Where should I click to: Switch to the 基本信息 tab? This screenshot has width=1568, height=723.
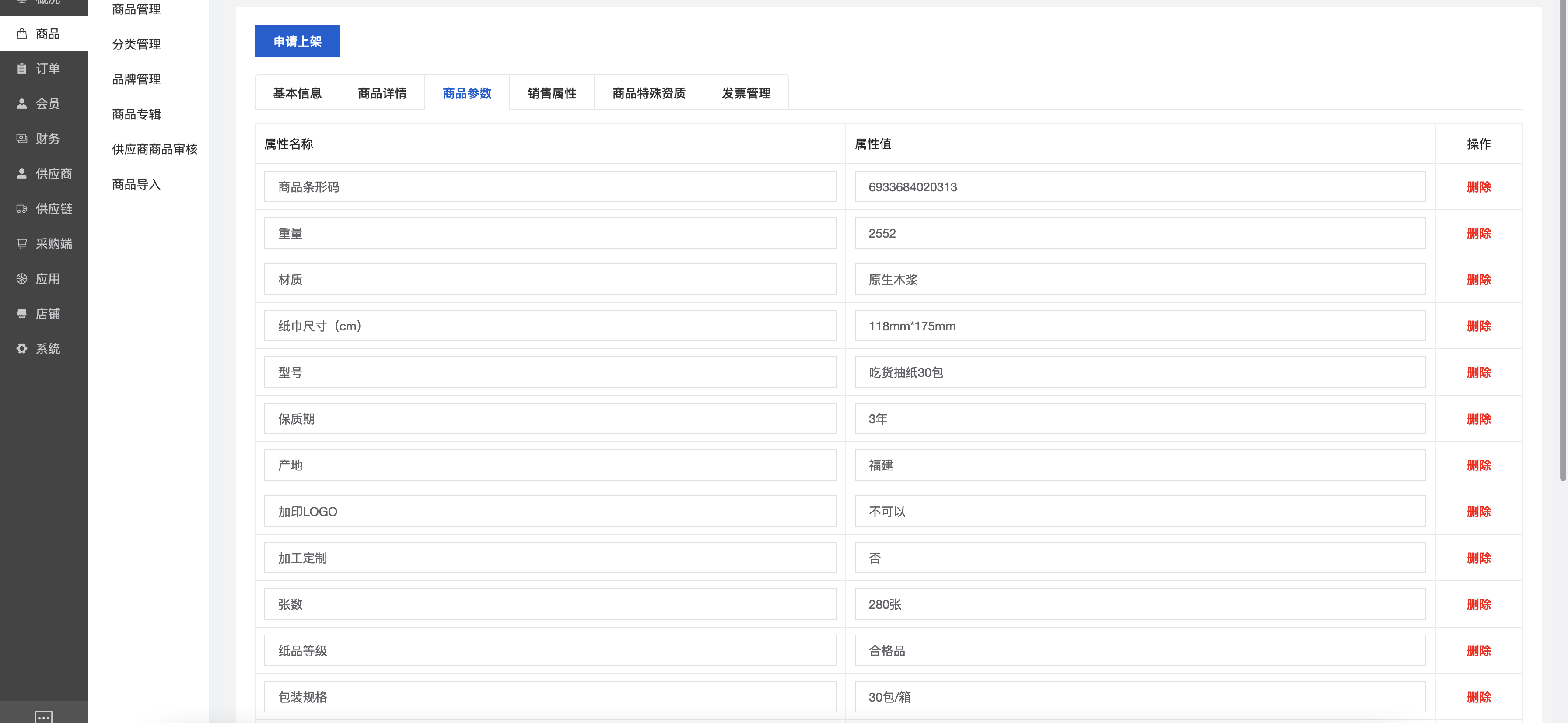tap(297, 93)
